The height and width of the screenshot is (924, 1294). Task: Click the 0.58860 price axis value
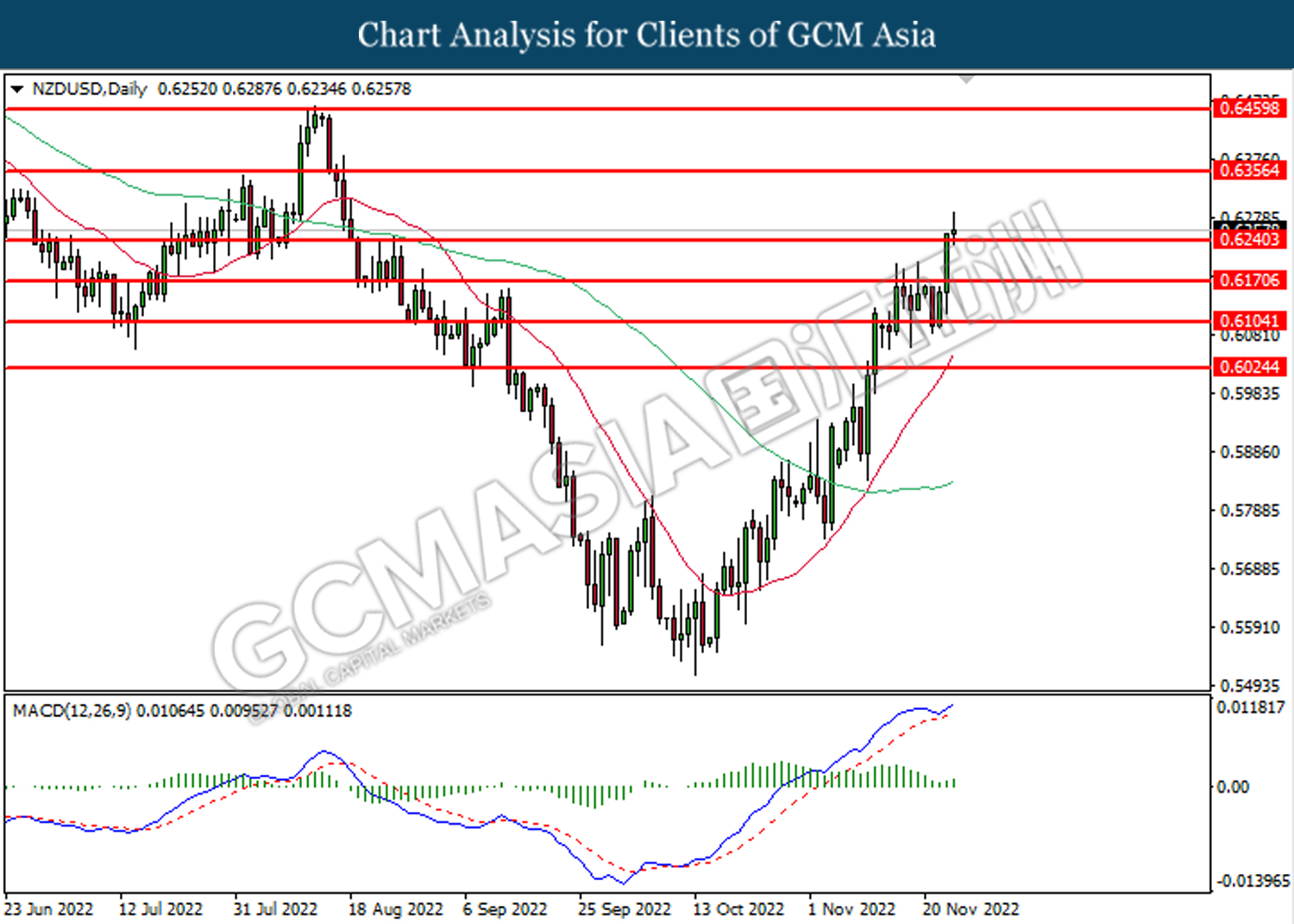click(1250, 452)
